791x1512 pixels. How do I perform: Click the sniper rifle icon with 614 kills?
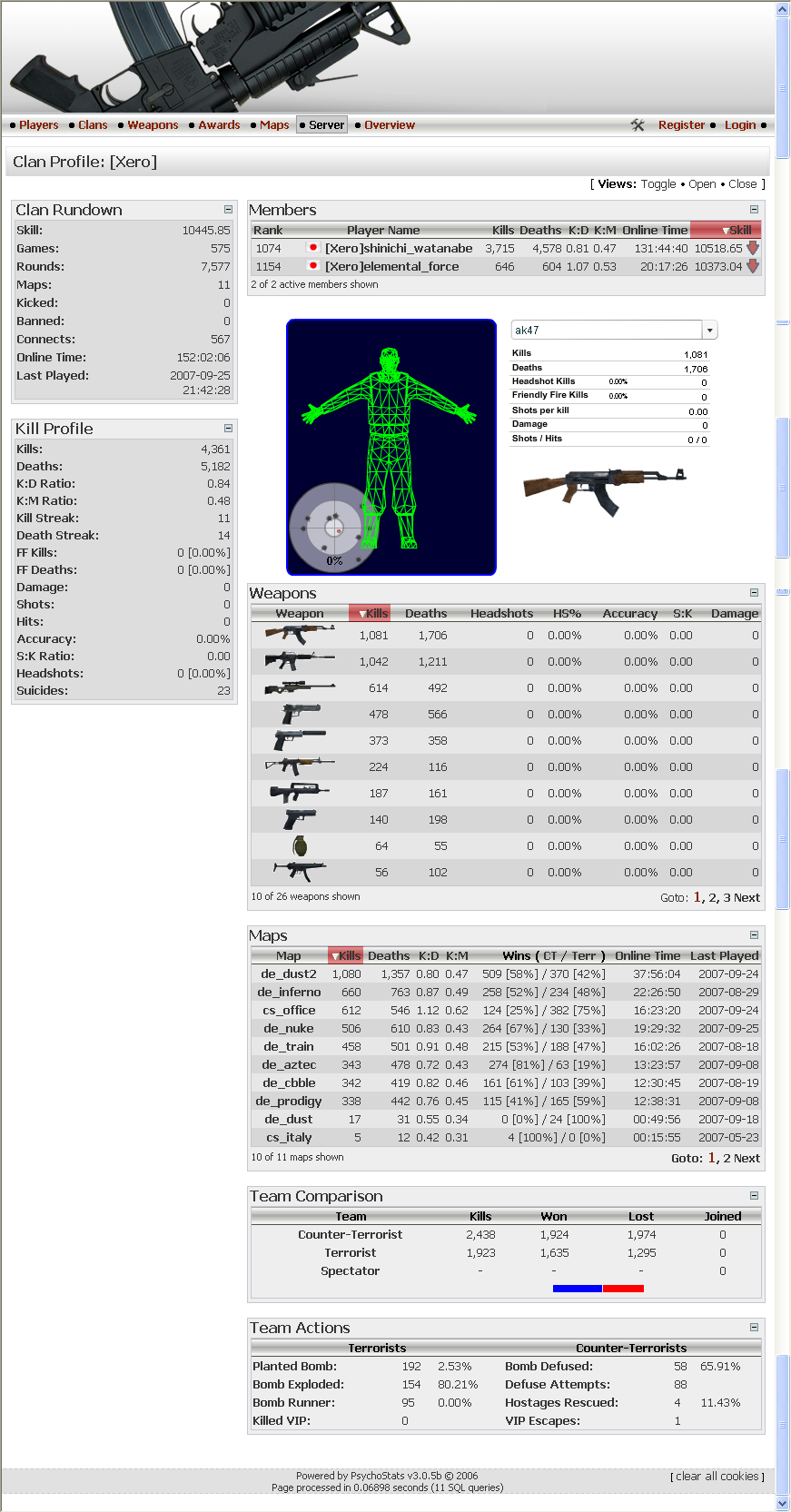tap(299, 688)
